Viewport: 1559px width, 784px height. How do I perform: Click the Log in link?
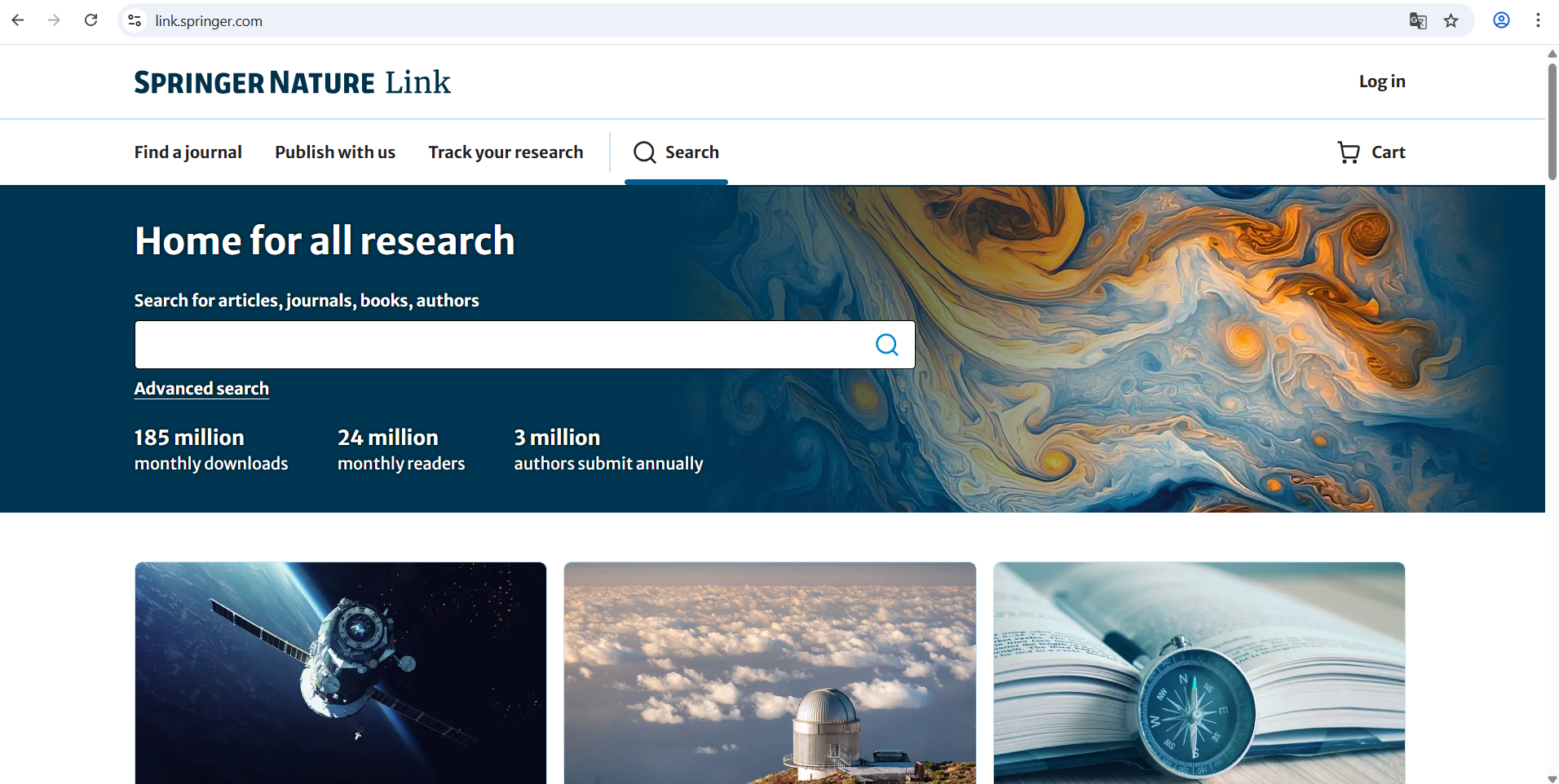point(1382,81)
